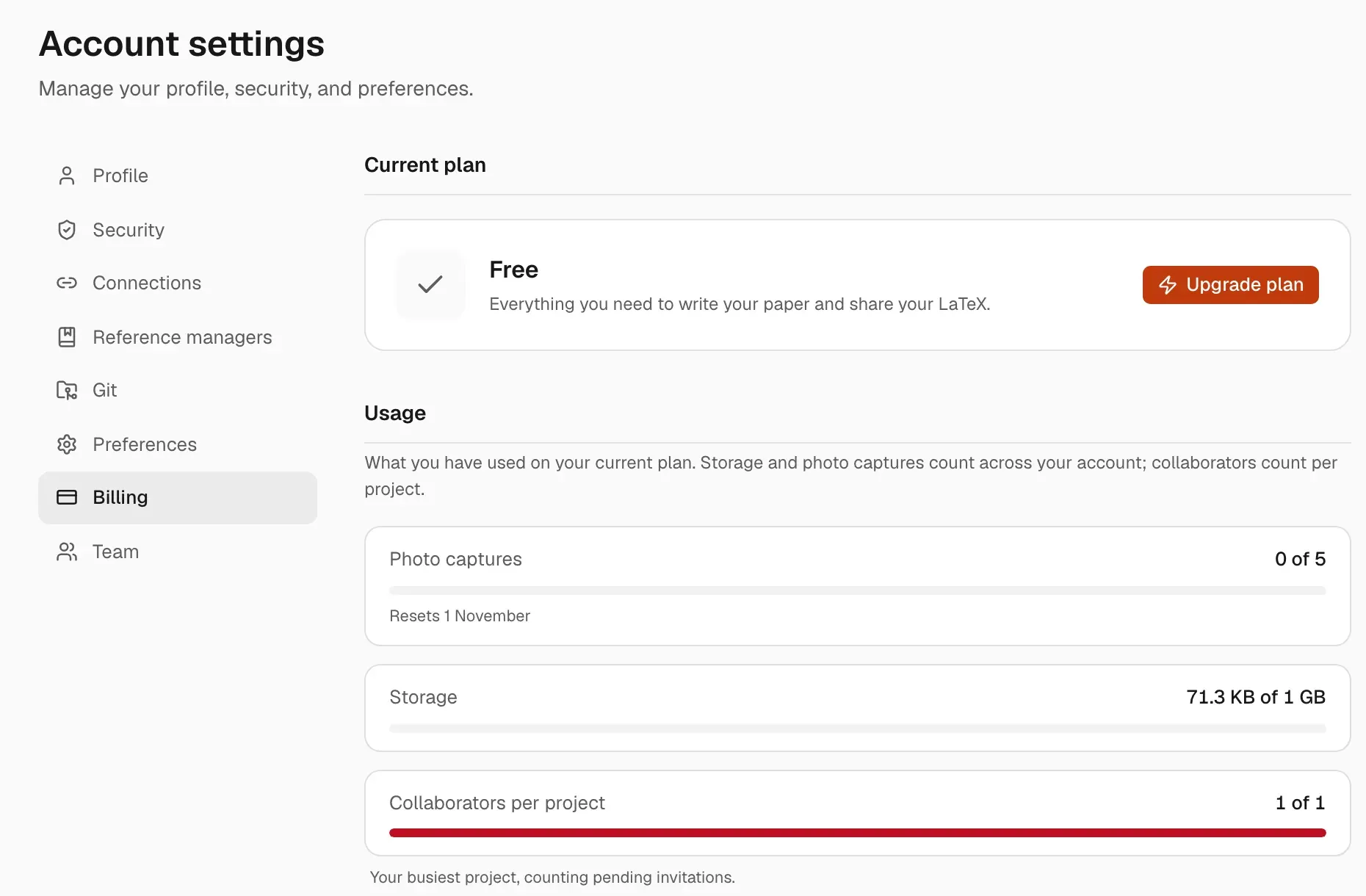
Task: Click the 'Your busiest project' note
Action: pyautogui.click(x=552, y=878)
